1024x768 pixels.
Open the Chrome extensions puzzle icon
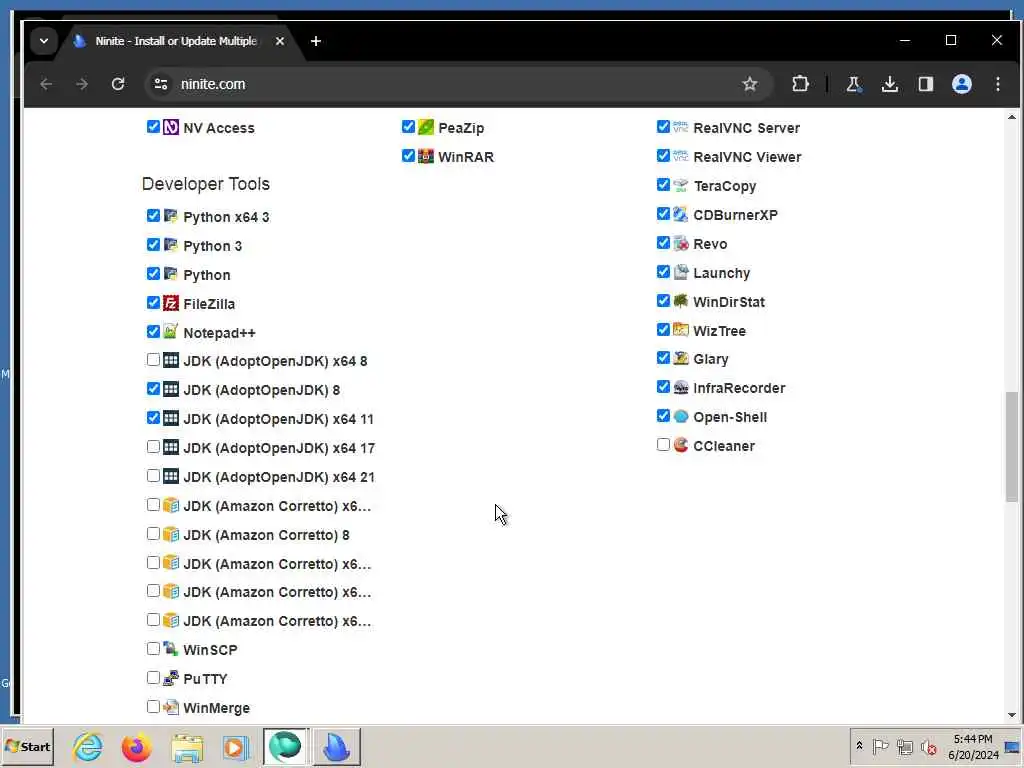click(800, 84)
